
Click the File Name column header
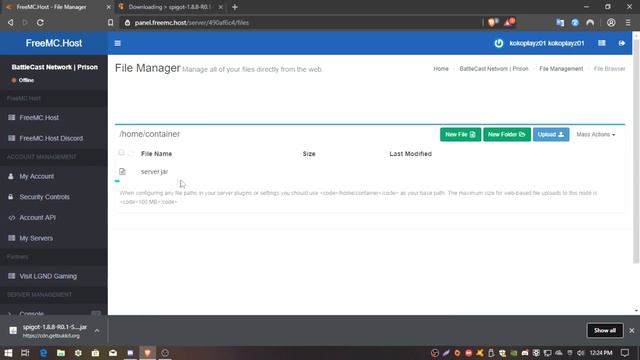(x=156, y=154)
